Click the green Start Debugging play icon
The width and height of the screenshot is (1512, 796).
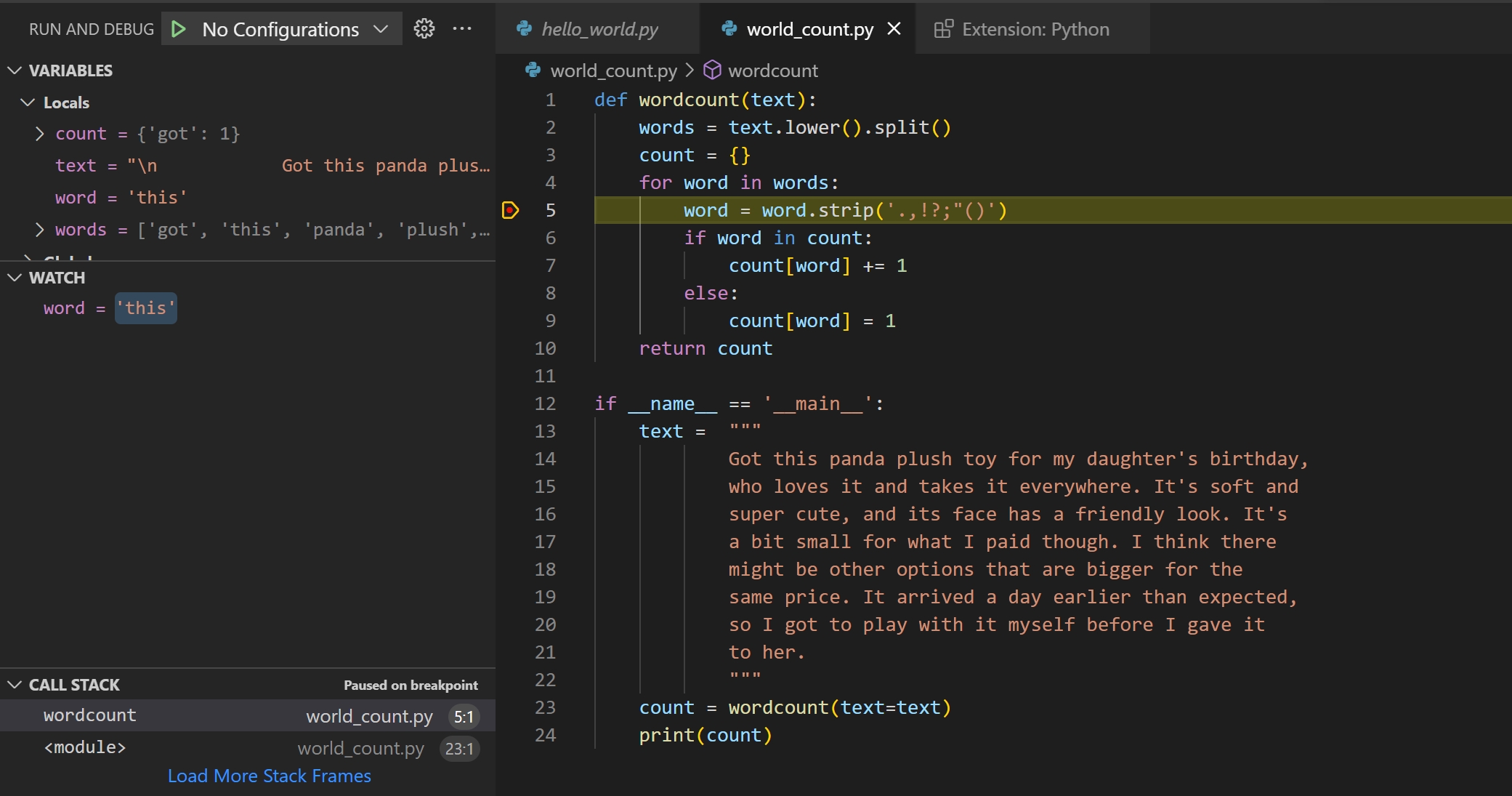click(x=178, y=29)
